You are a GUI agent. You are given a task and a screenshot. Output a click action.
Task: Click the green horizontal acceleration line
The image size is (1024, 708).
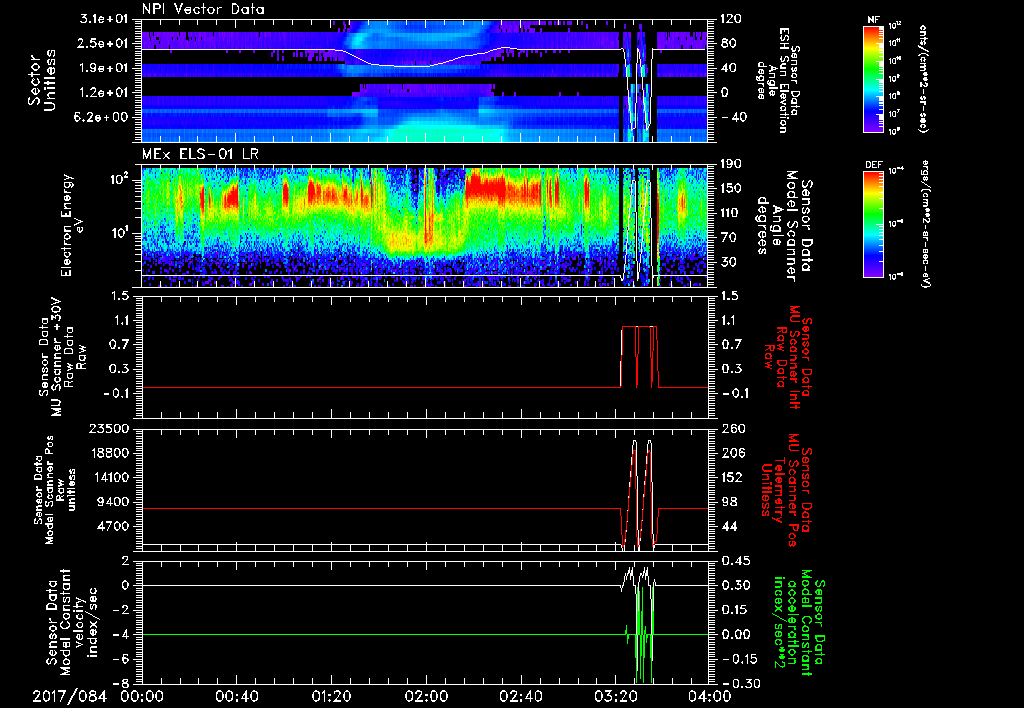pyautogui.click(x=380, y=634)
